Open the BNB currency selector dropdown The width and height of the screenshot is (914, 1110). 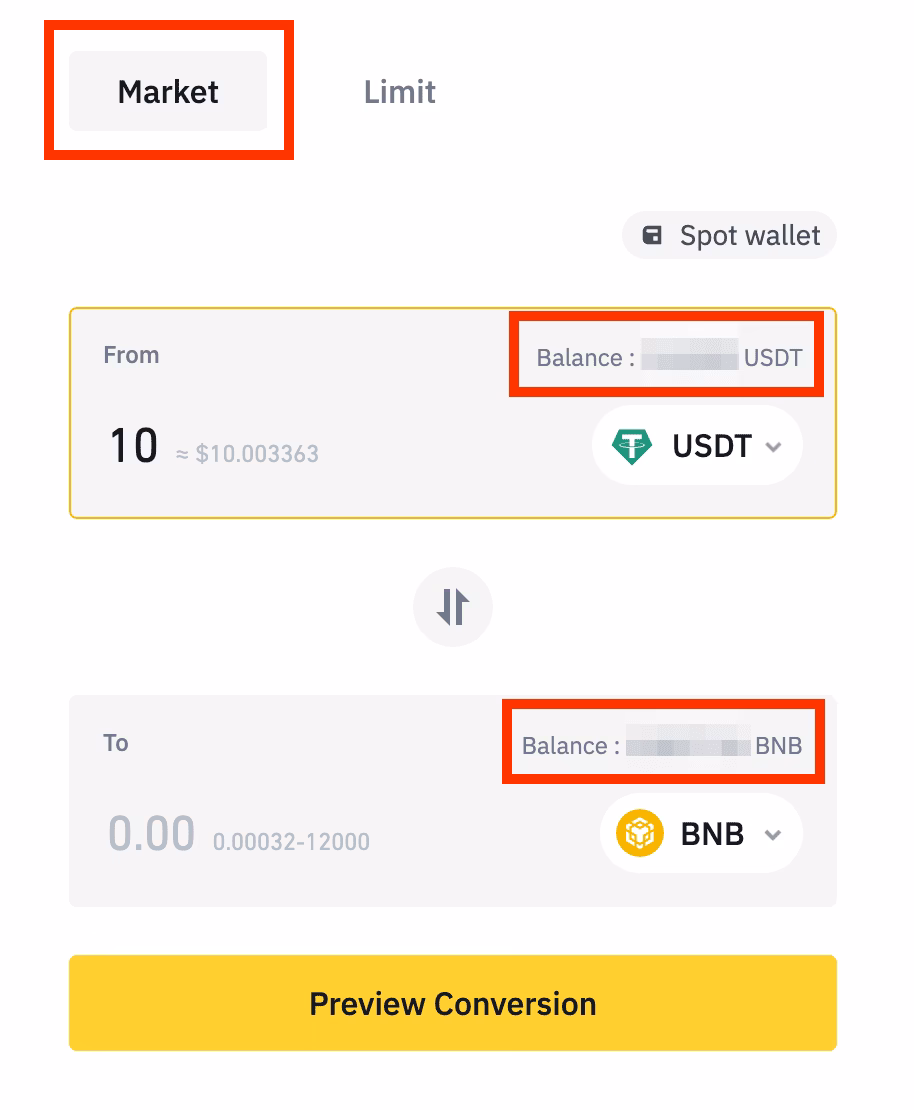701,833
